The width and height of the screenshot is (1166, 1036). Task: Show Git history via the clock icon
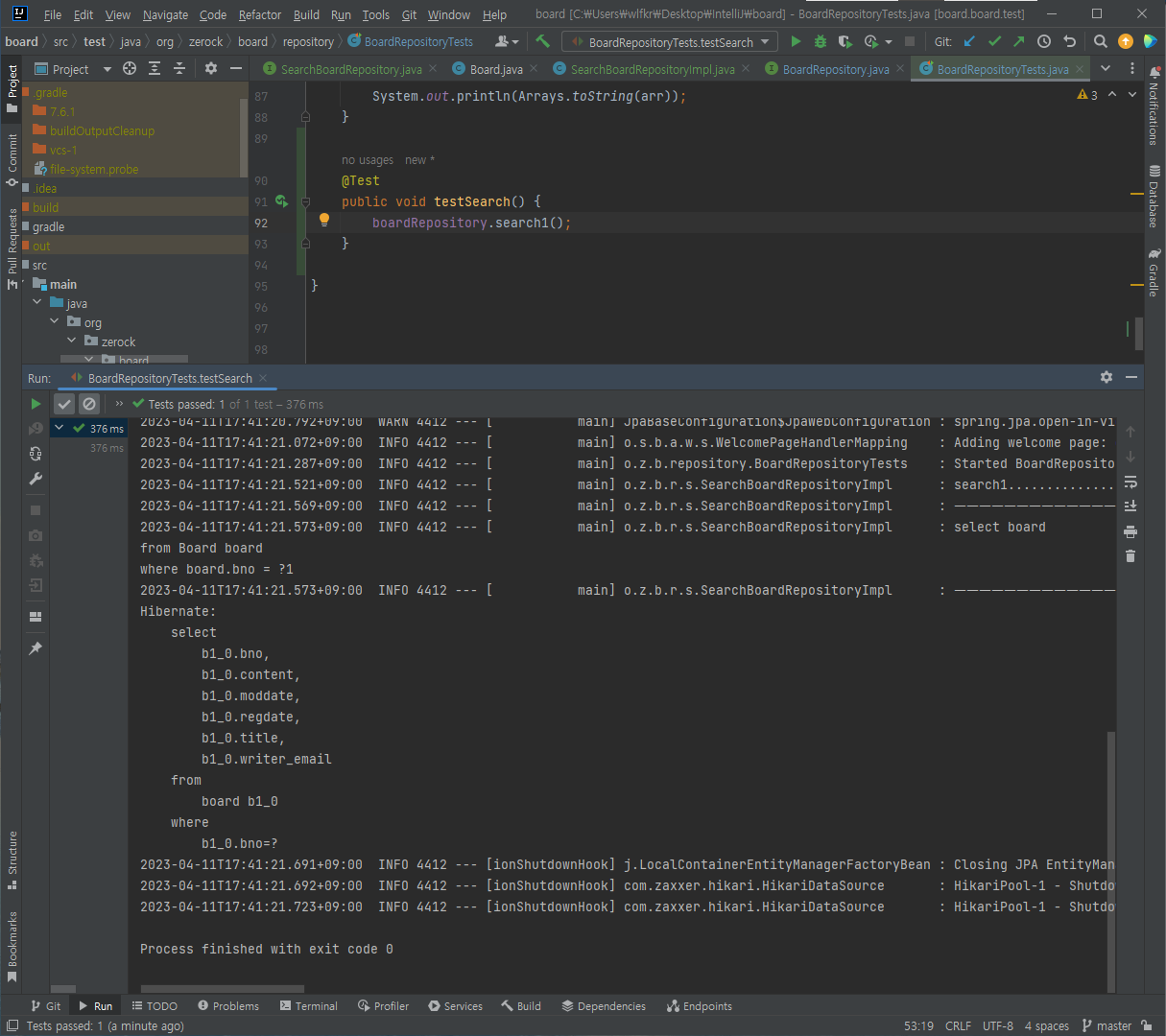pos(1044,41)
